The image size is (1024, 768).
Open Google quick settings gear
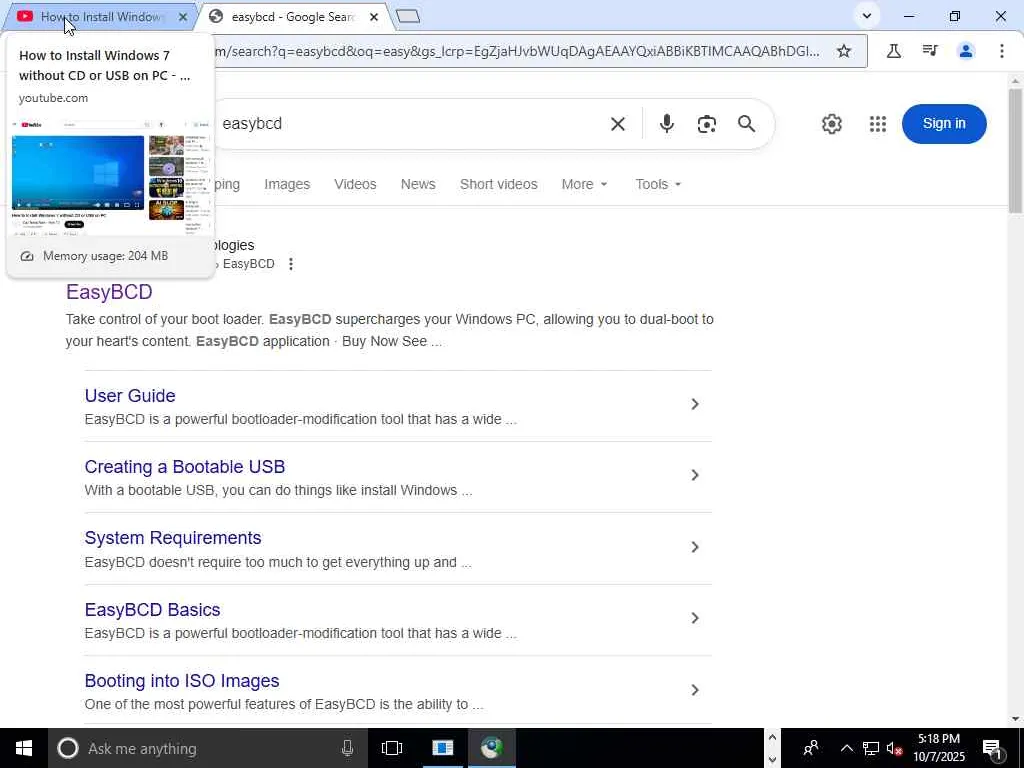tap(831, 123)
